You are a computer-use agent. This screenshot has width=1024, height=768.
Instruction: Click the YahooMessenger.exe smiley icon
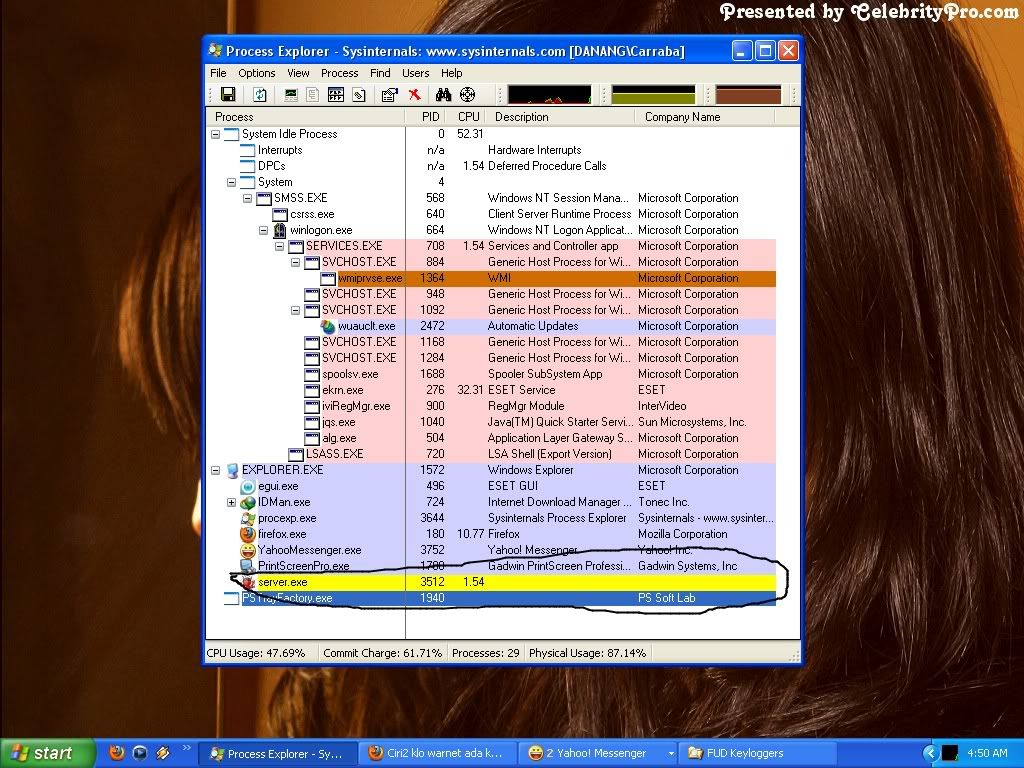[248, 551]
